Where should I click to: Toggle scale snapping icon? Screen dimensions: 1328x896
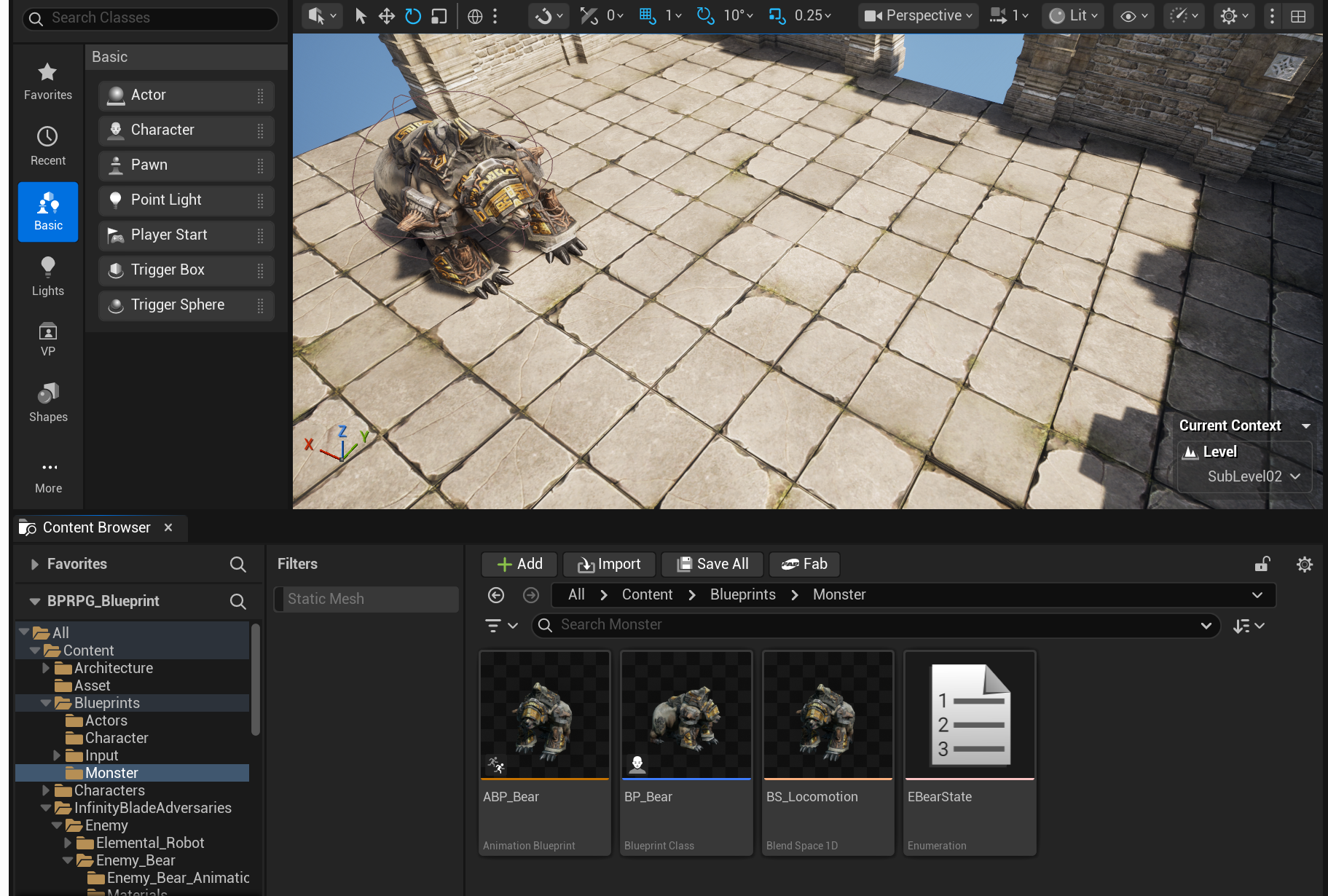click(777, 15)
